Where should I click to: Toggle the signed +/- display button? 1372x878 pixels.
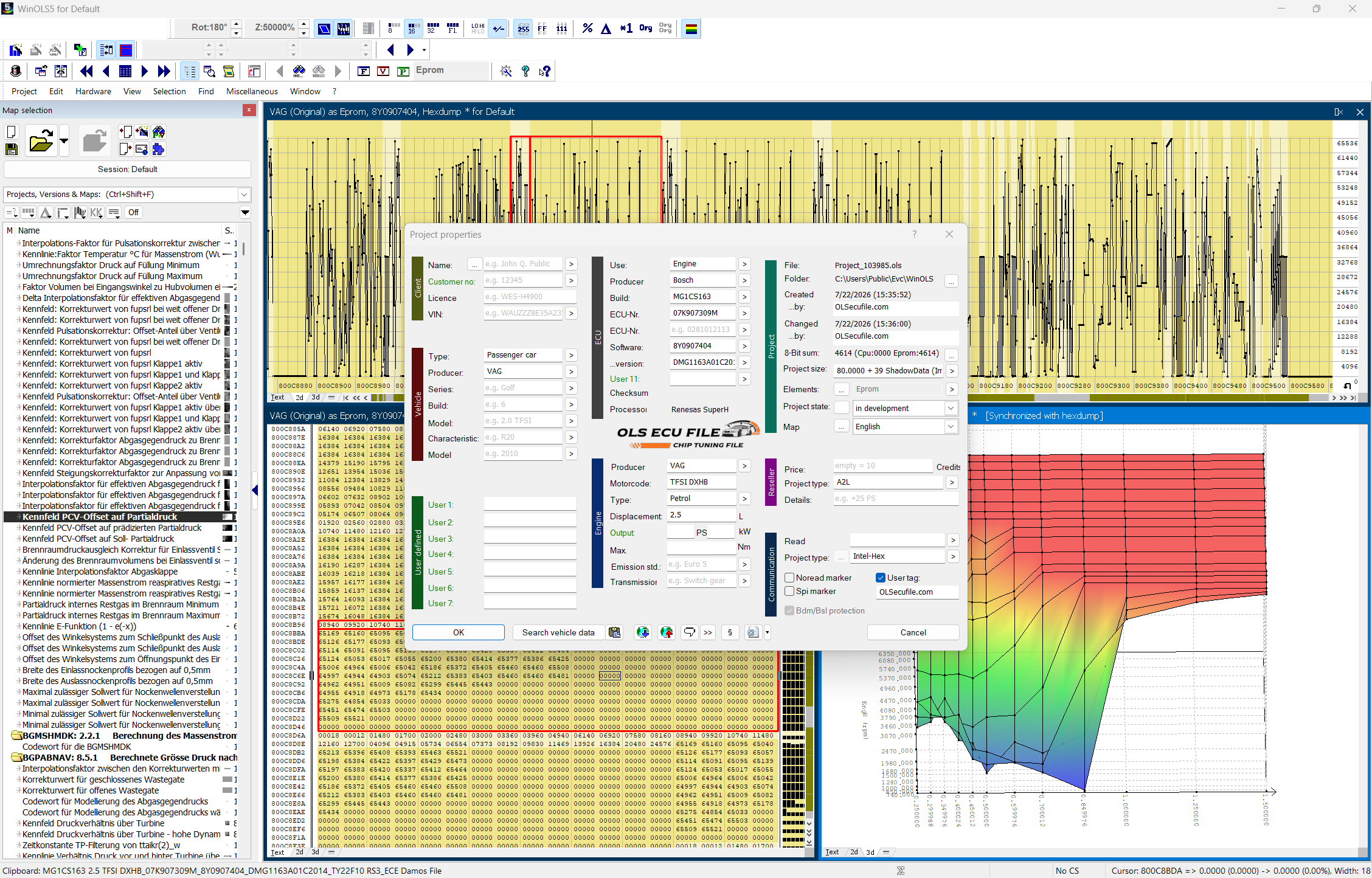(498, 28)
